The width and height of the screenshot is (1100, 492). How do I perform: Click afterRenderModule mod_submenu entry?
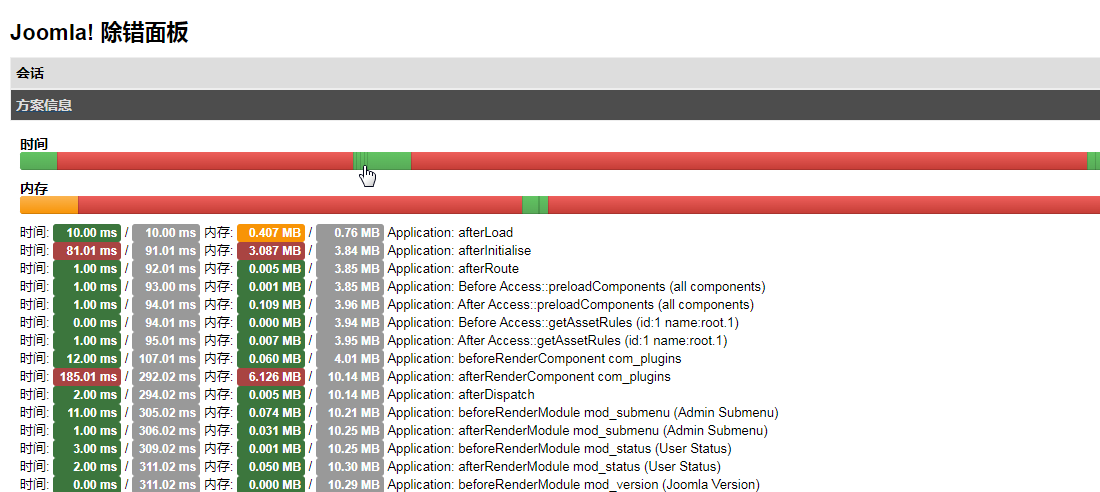[x=577, y=431]
